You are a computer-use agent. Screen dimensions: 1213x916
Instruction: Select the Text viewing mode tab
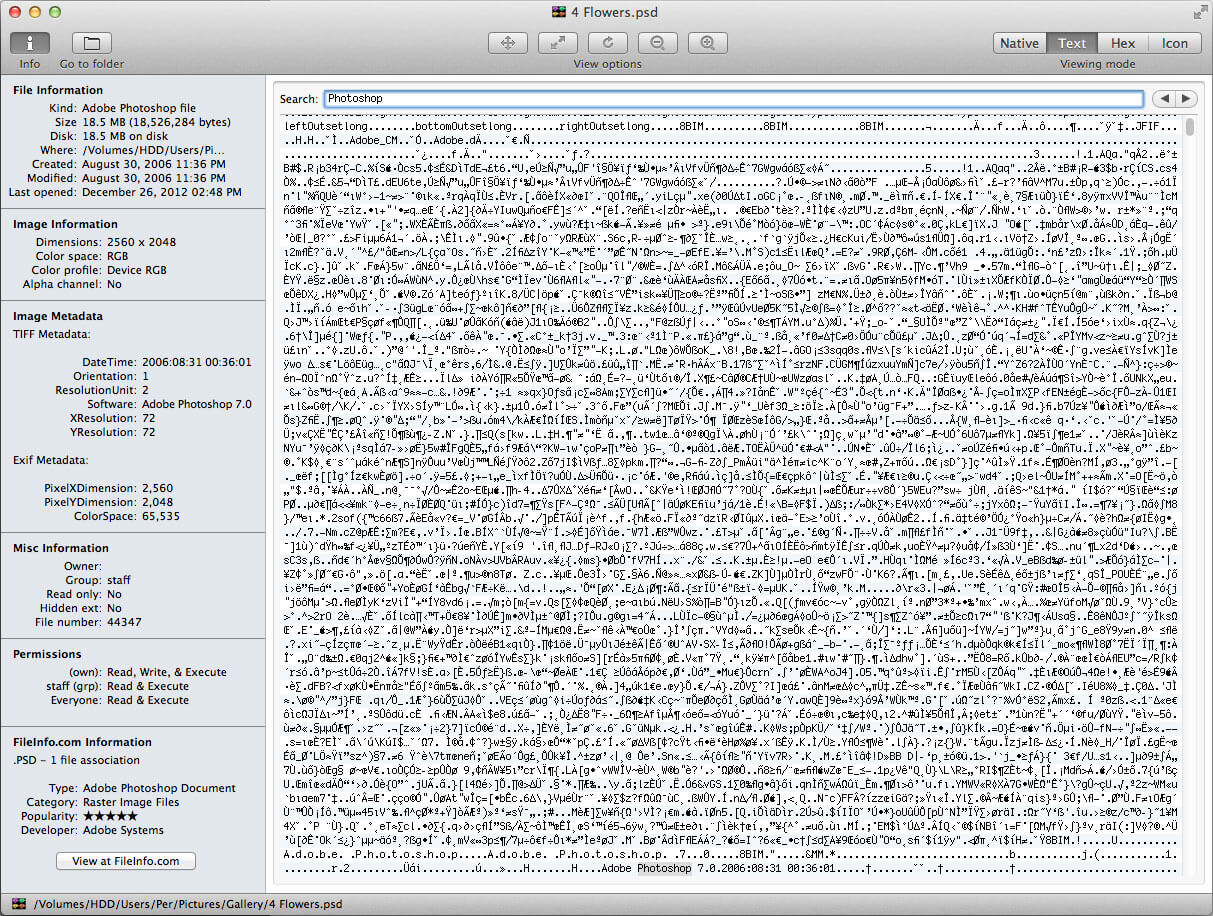pos(1072,43)
